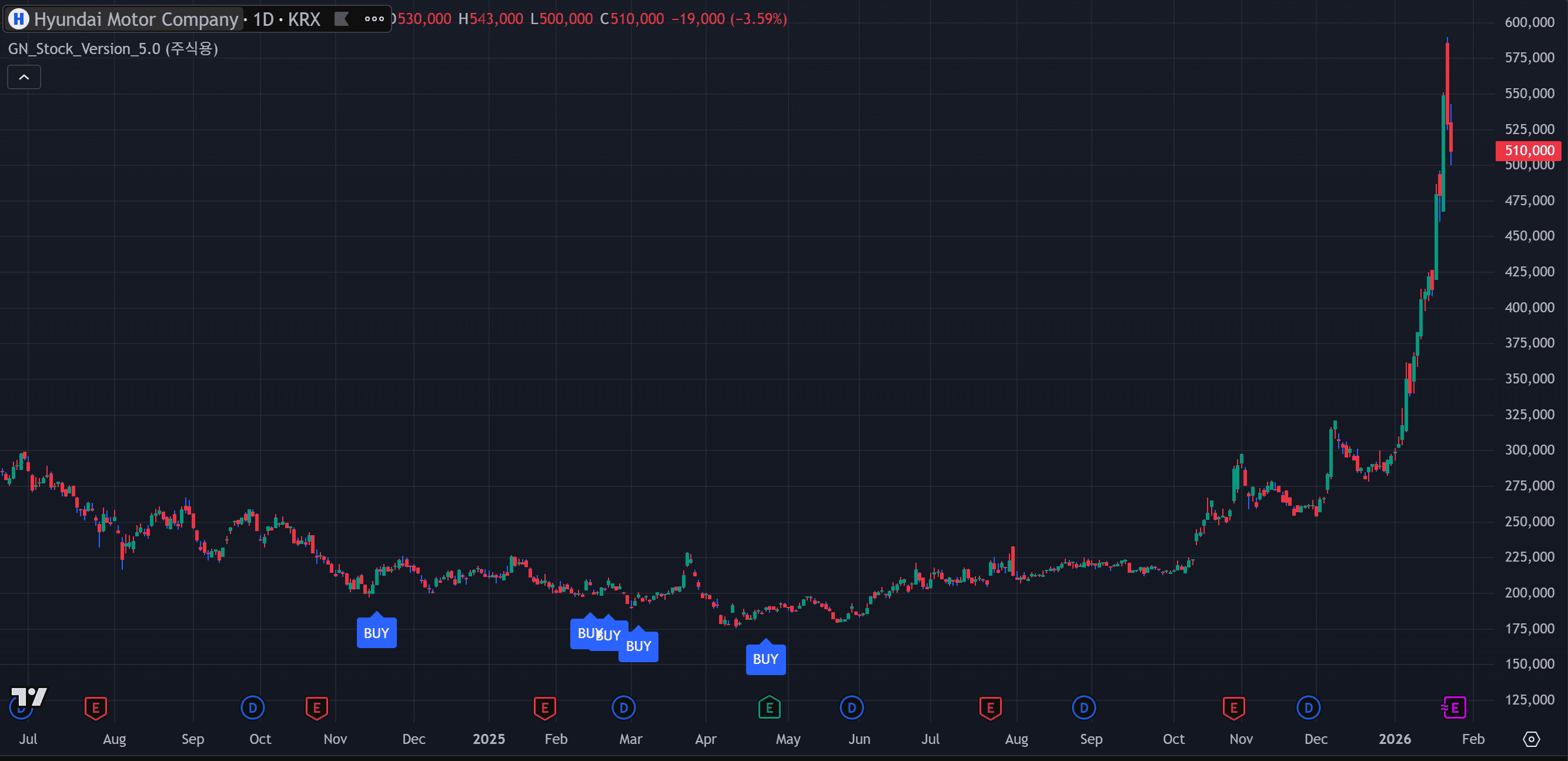Click the blue D dividend marker above Jun

click(x=851, y=707)
